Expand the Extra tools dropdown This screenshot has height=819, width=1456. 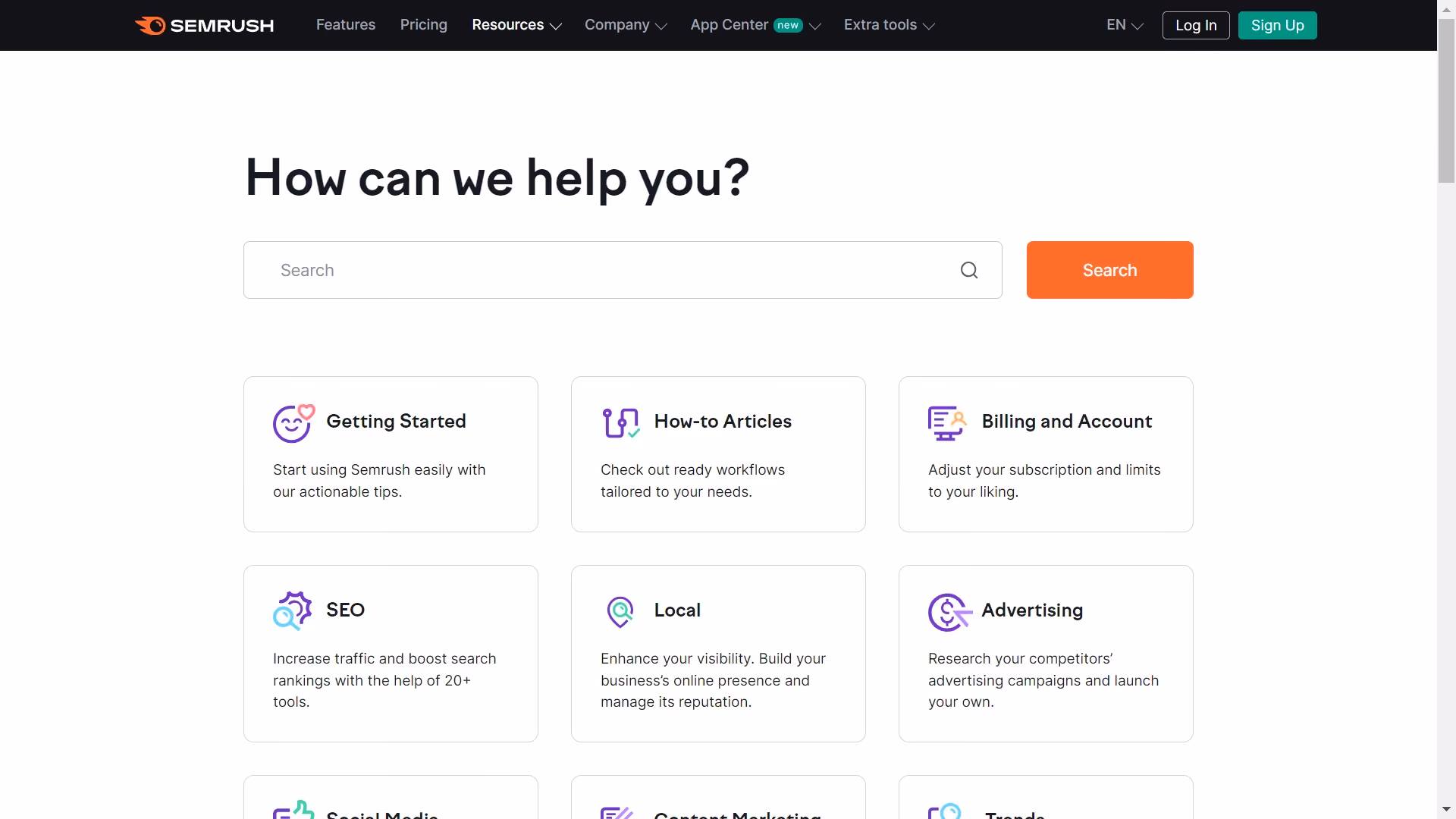[x=889, y=25]
